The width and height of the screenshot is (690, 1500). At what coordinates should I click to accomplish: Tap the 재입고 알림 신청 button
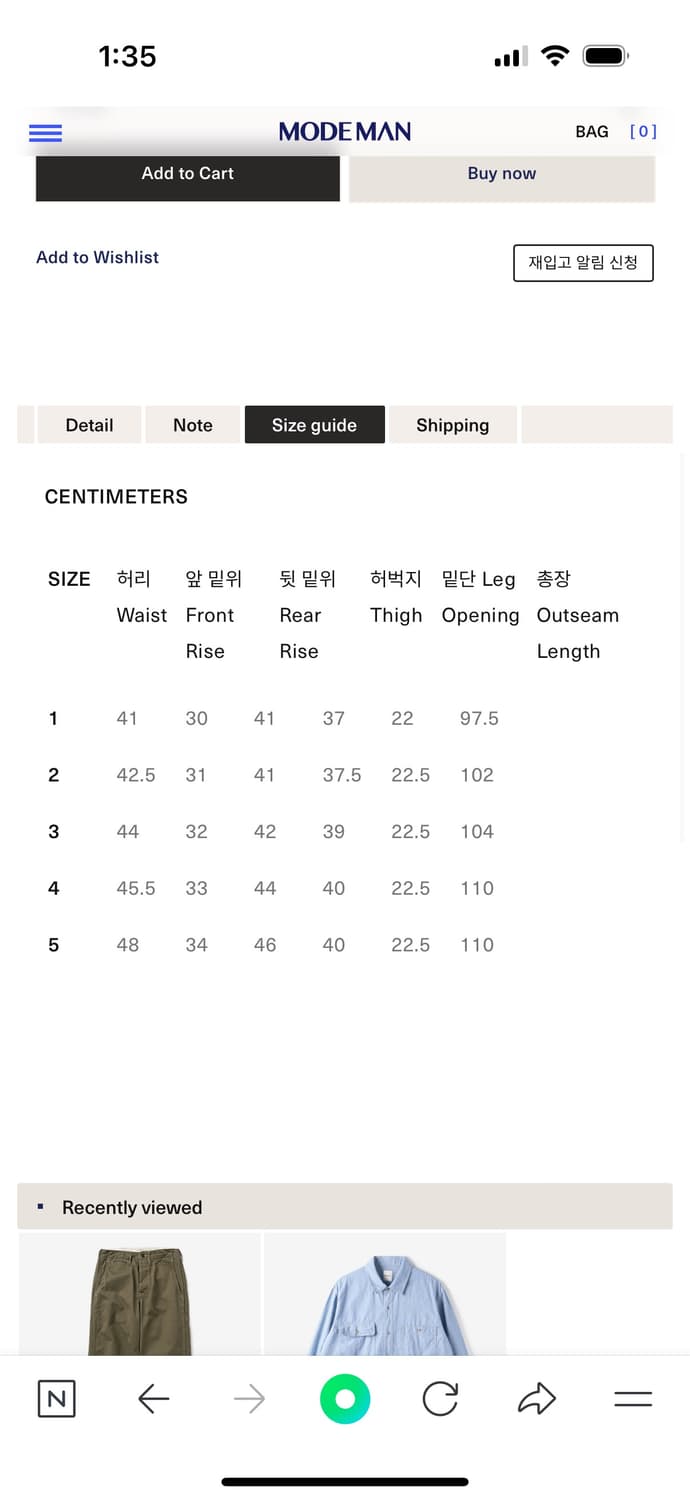(x=583, y=263)
